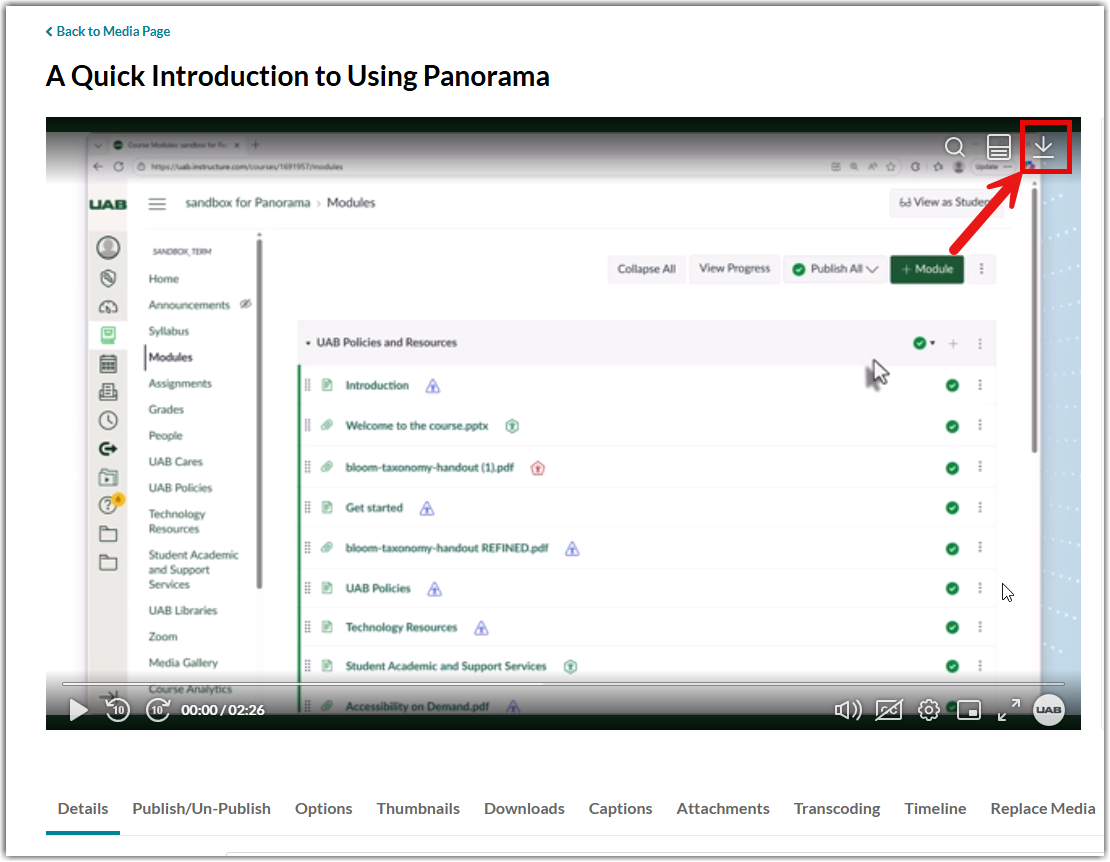The width and height of the screenshot is (1110, 862).
Task: Click the UAB logo in the player bar
Action: [x=1048, y=710]
